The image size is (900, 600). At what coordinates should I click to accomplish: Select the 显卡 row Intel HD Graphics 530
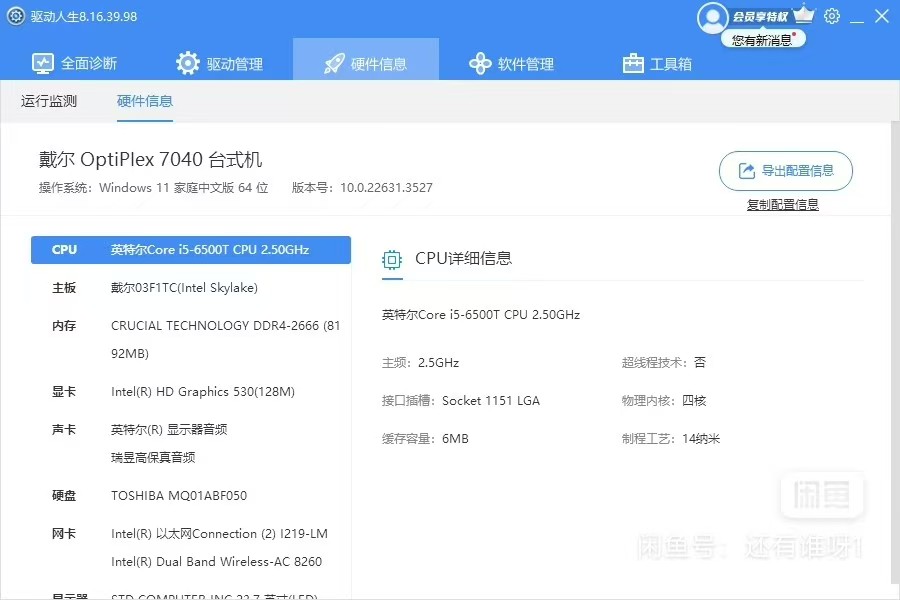coord(191,392)
